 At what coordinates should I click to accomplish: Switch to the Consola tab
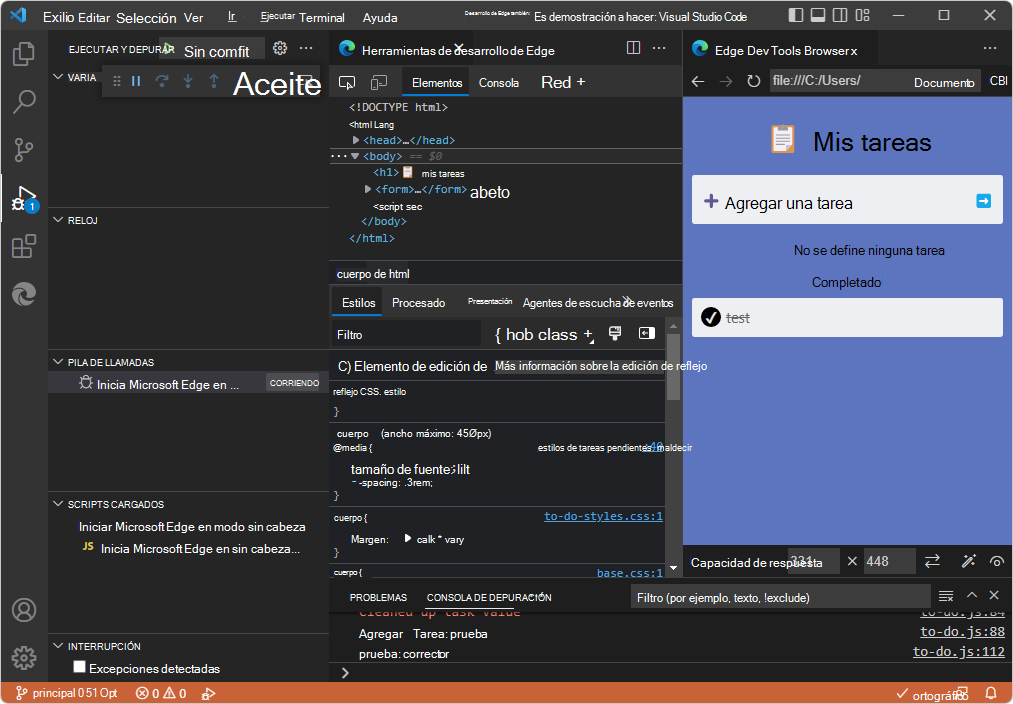click(498, 83)
